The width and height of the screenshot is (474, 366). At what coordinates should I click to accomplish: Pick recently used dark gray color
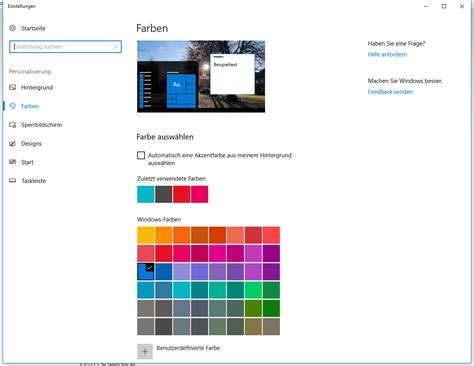(164, 194)
